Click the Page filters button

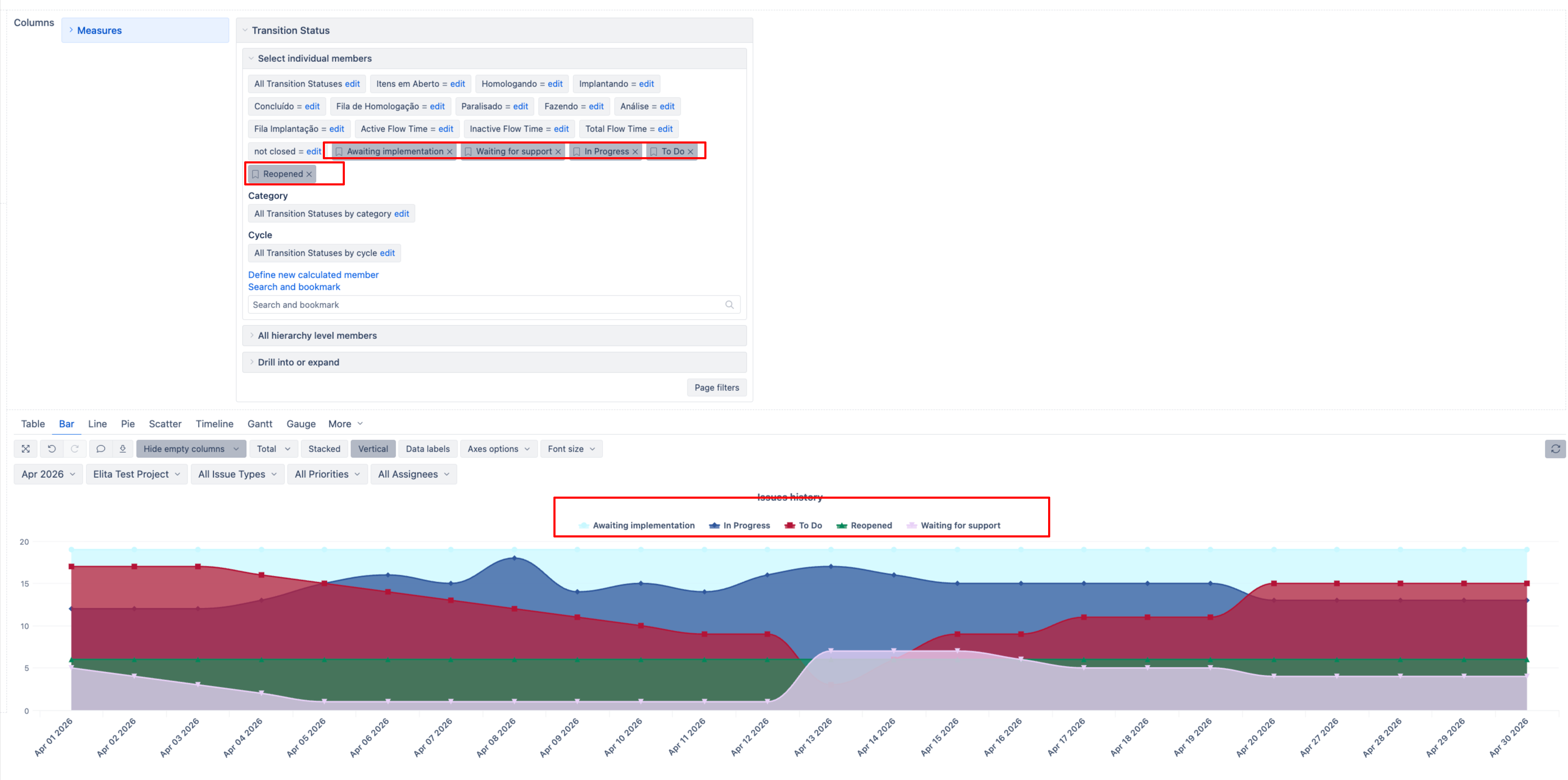(716, 388)
